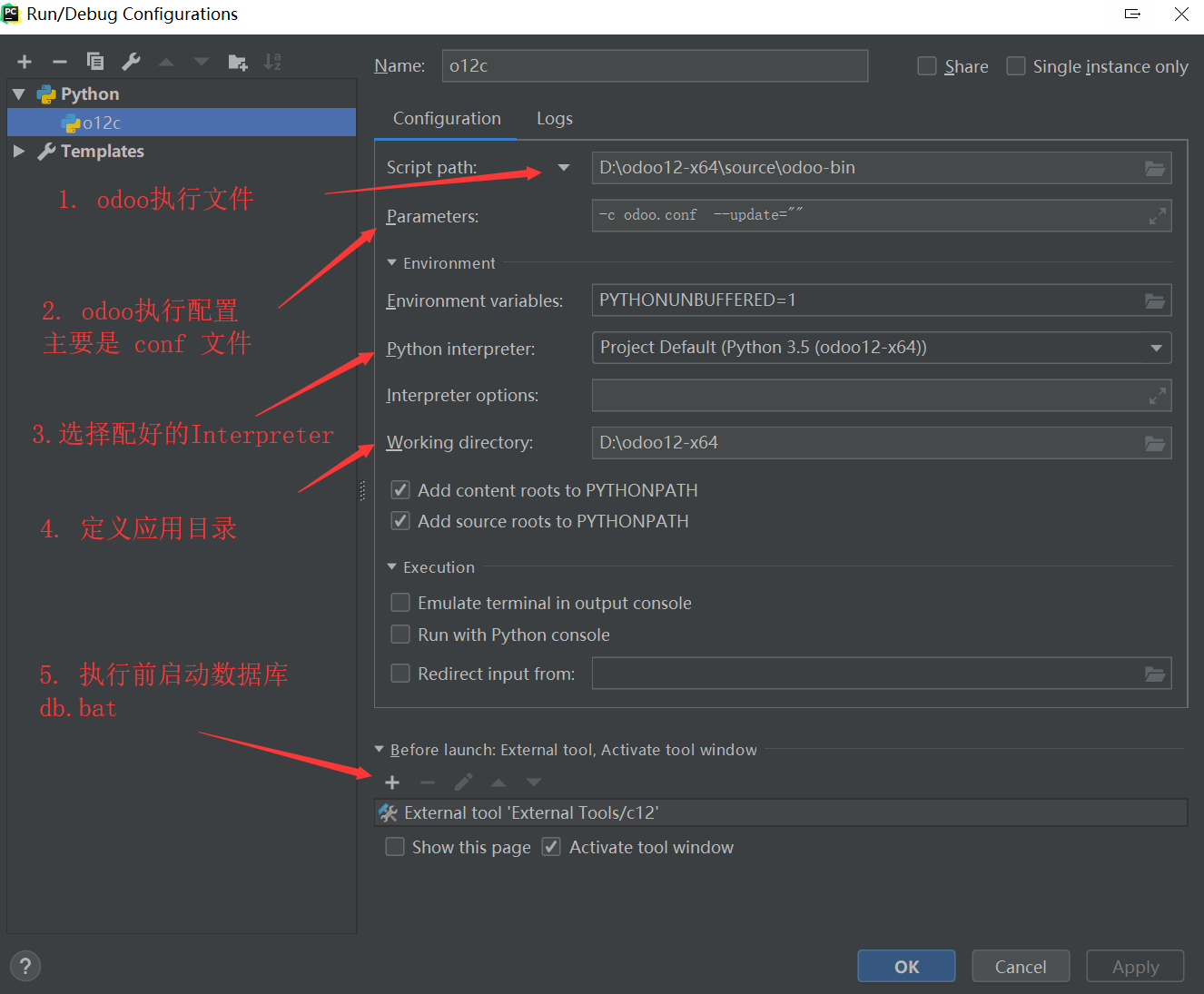The width and height of the screenshot is (1204, 994).
Task: Click the Name input field
Action: [x=655, y=66]
